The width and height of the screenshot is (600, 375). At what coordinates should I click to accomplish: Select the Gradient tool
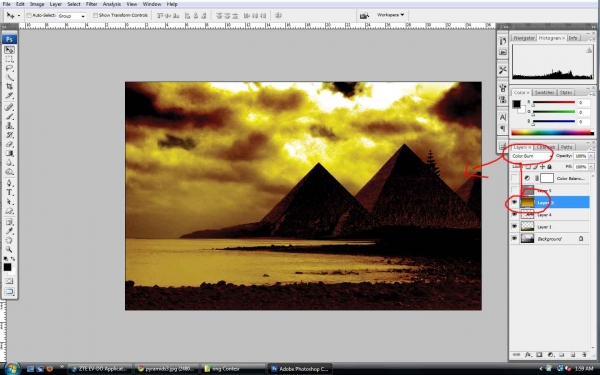click(x=9, y=153)
